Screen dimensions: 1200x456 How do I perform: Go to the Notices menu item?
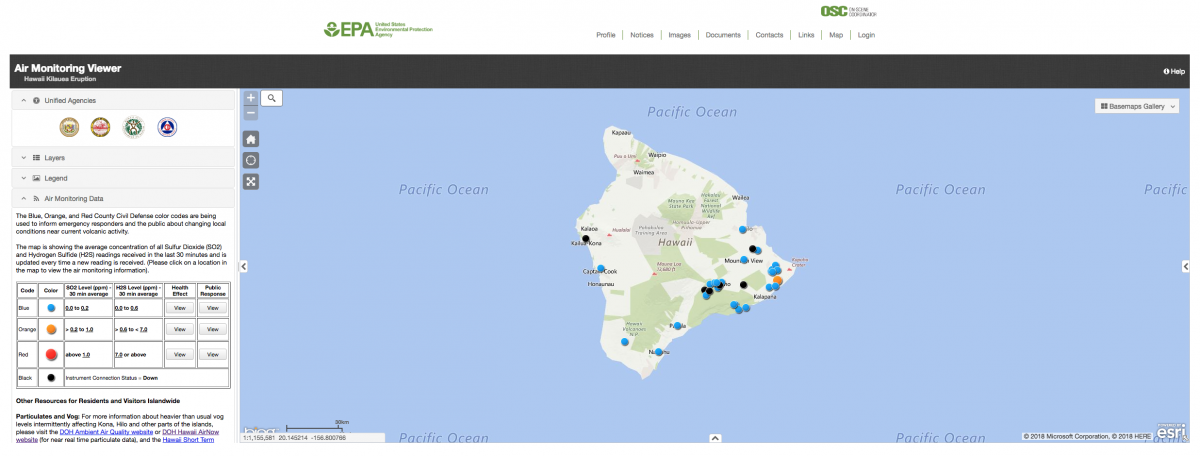(641, 35)
